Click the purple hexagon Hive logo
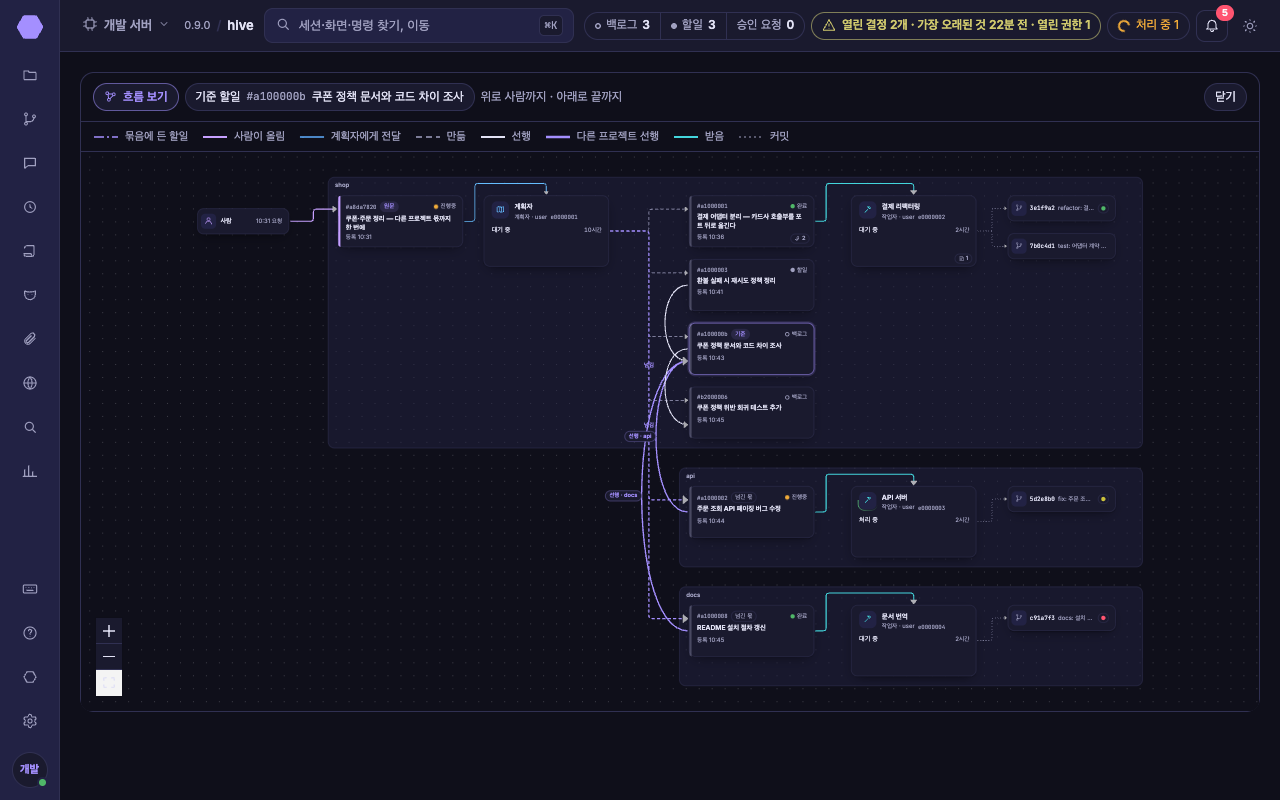Image resolution: width=1280 pixels, height=800 pixels. (x=30, y=27)
